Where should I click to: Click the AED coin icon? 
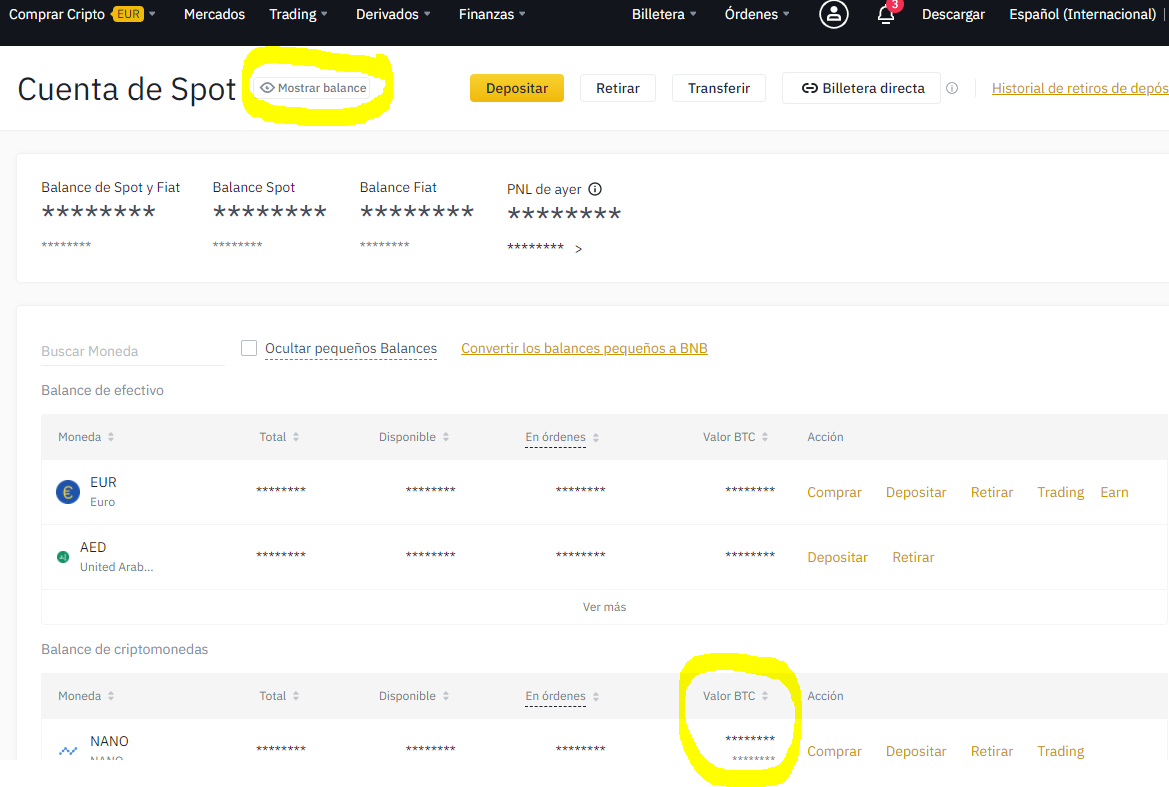(63, 557)
